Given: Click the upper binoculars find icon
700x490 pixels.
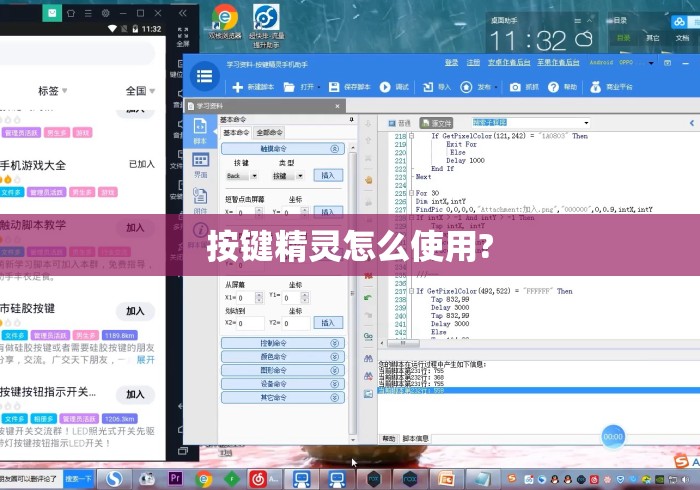Looking at the screenshot, I should pyautogui.click(x=368, y=358).
